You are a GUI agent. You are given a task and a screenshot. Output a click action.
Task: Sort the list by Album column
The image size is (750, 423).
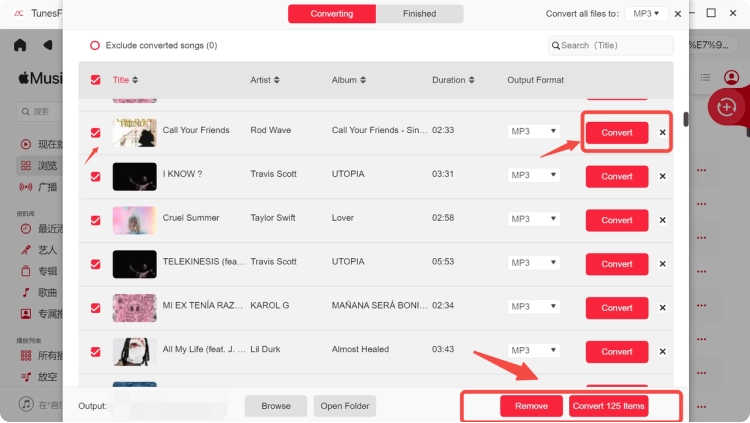tap(349, 80)
